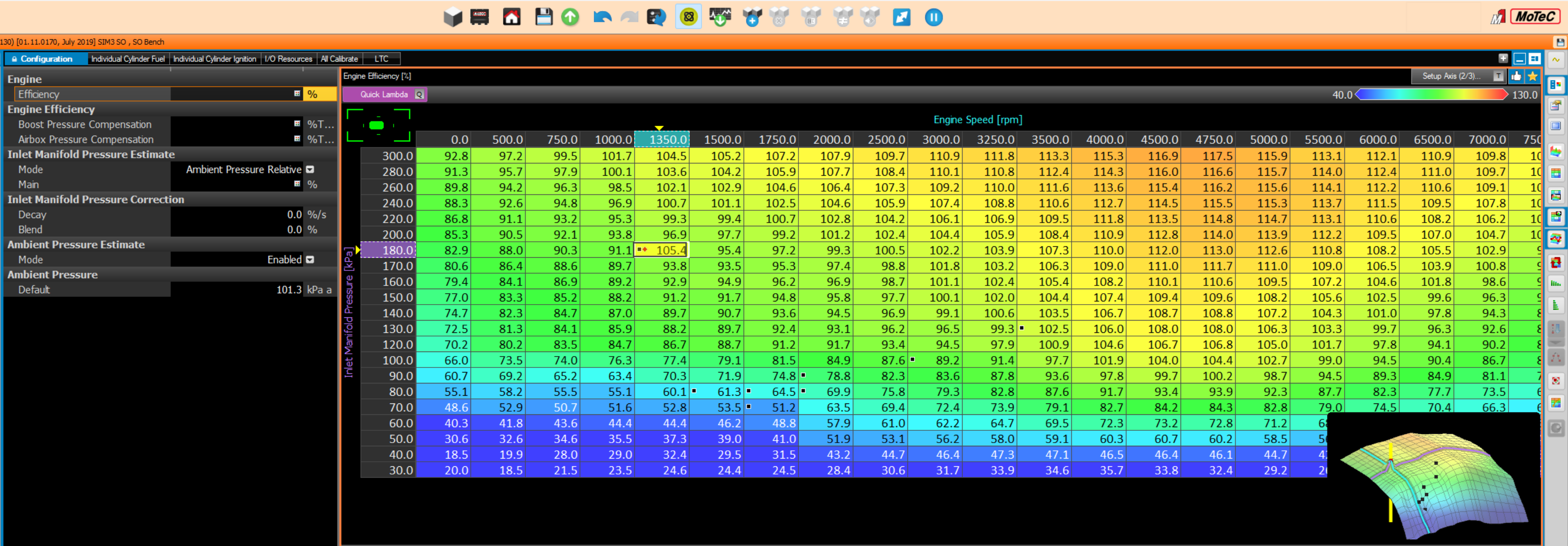Click the yellow star favorite icon
Screen dimensions: 1568x546
(x=1532, y=76)
